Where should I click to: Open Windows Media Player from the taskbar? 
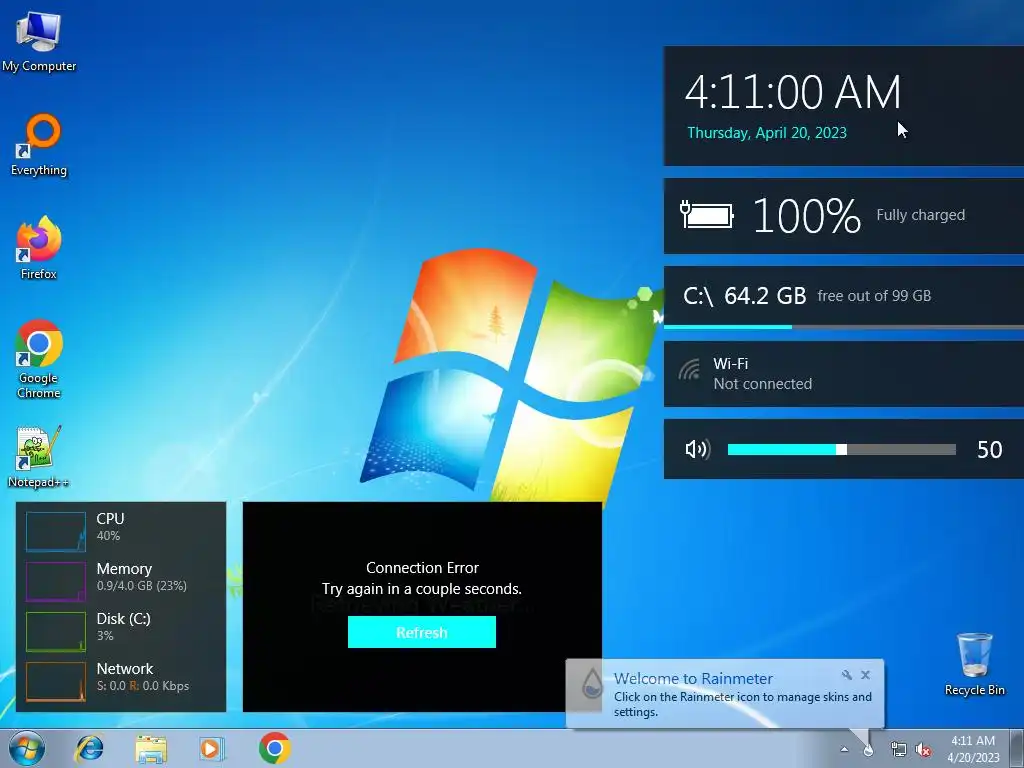tap(212, 748)
